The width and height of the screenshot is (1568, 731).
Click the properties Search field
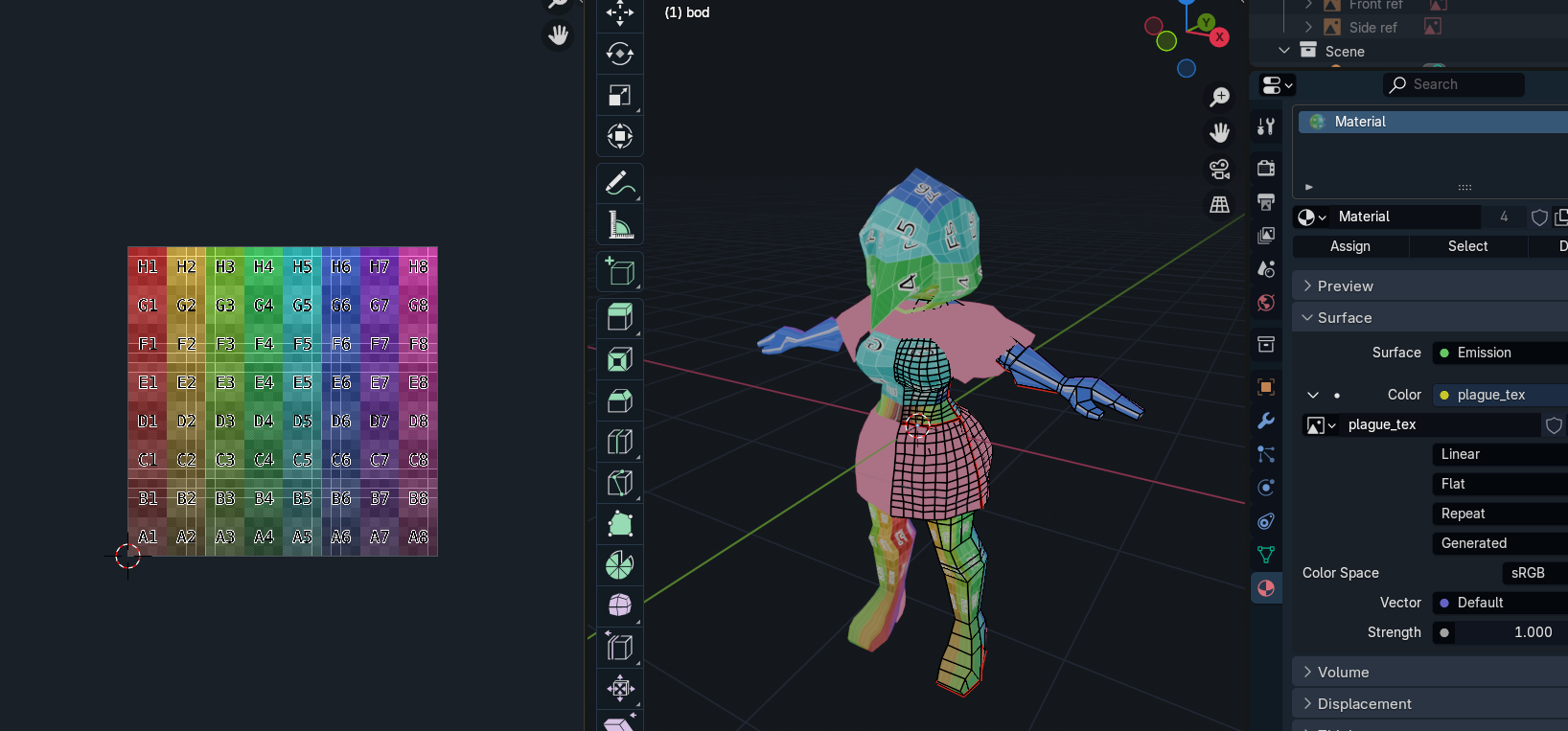click(1454, 84)
